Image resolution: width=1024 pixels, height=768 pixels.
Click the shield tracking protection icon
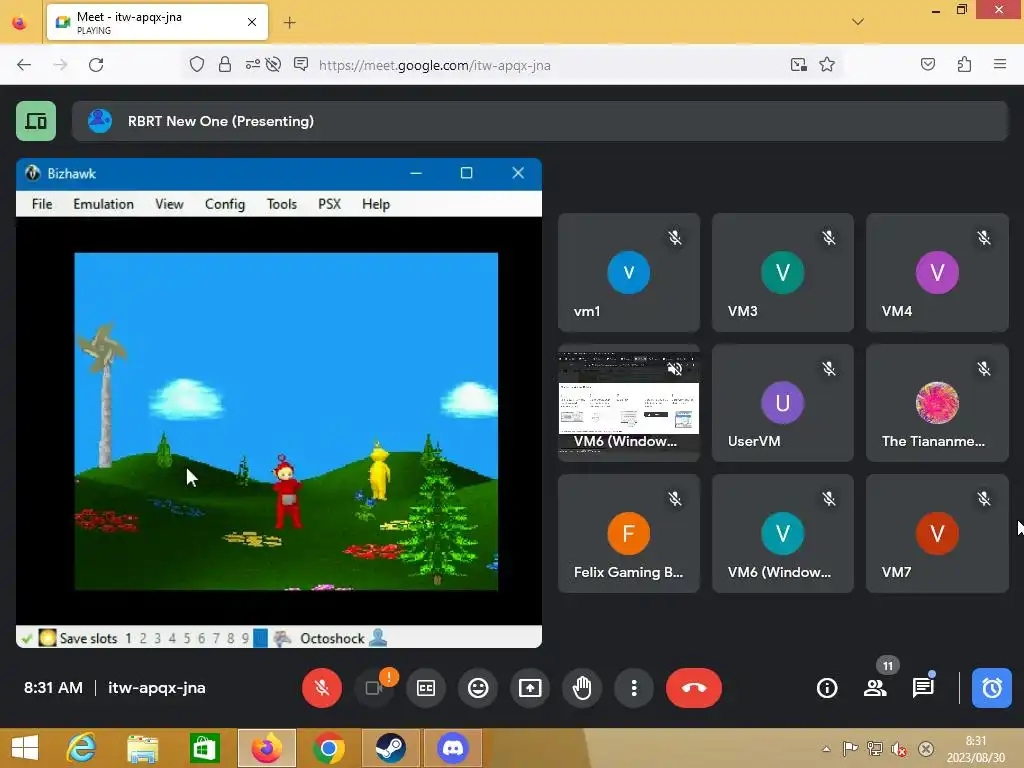coord(197,65)
